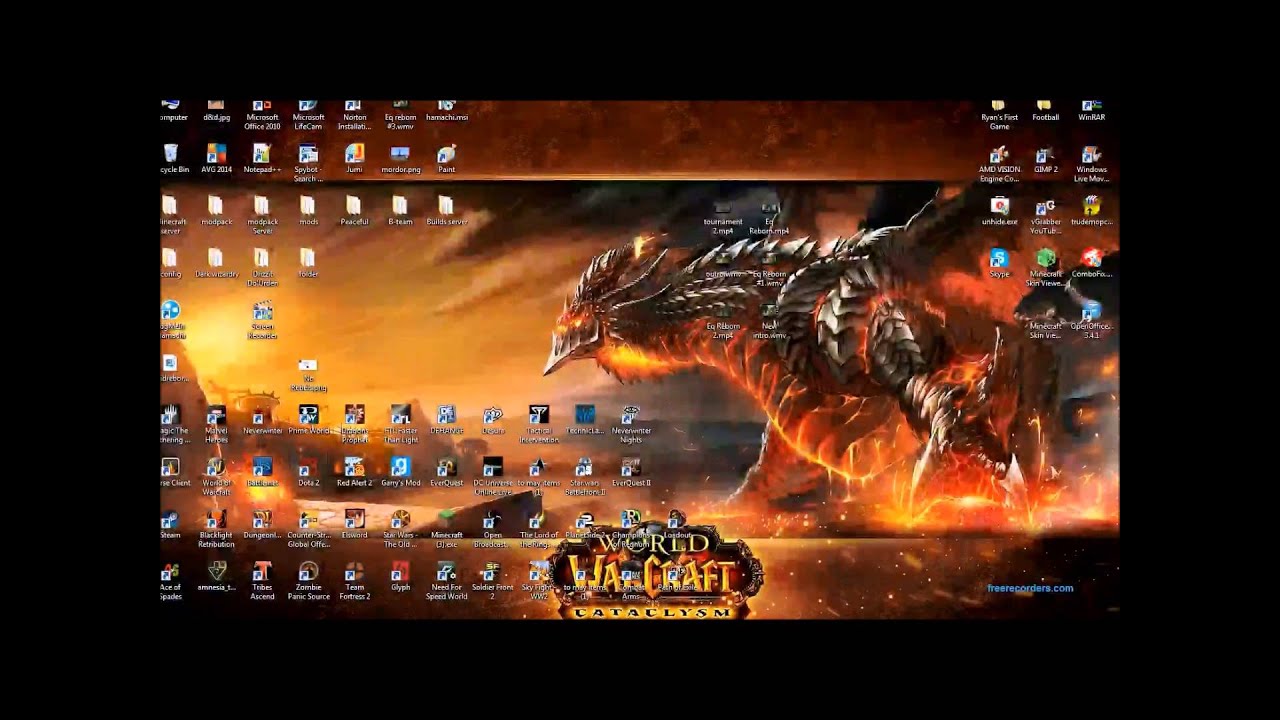Launch the Desura desktop shortcut
The width and height of the screenshot is (1280, 720).
click(493, 420)
